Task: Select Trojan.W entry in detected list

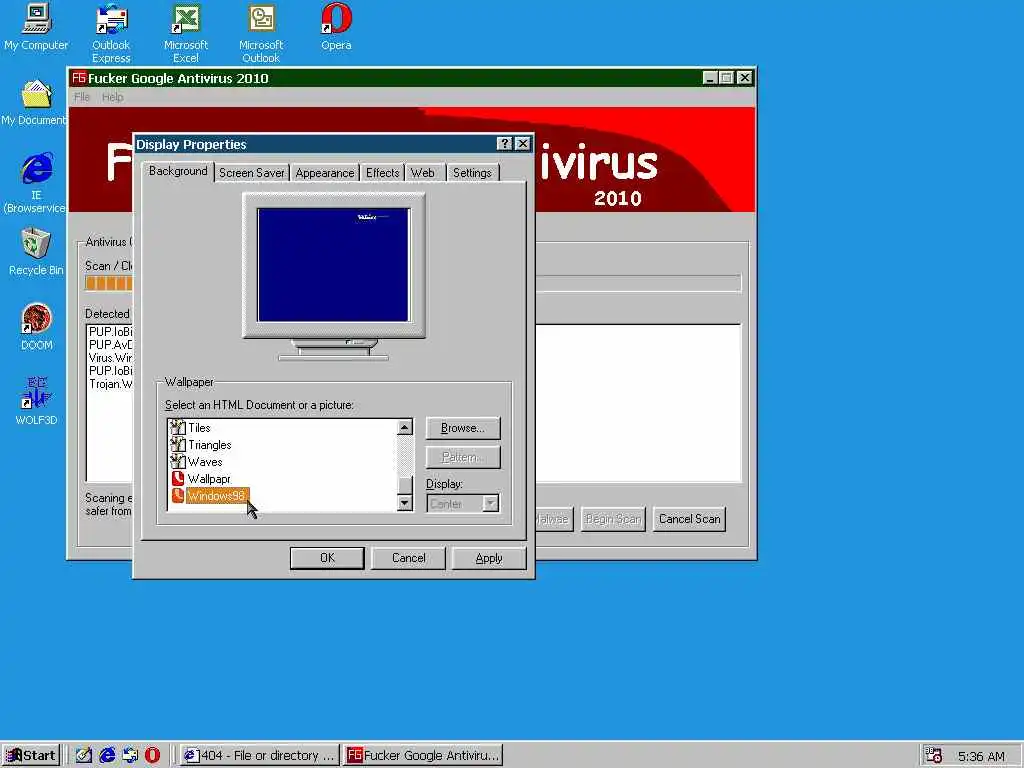Action: pyautogui.click(x=110, y=384)
